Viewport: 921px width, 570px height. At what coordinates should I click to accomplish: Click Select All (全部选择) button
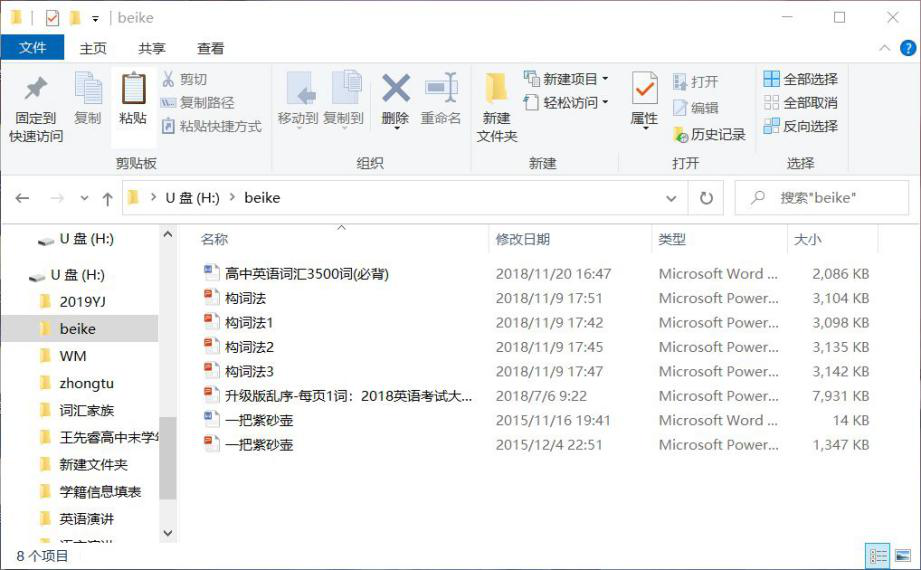pyautogui.click(x=801, y=79)
